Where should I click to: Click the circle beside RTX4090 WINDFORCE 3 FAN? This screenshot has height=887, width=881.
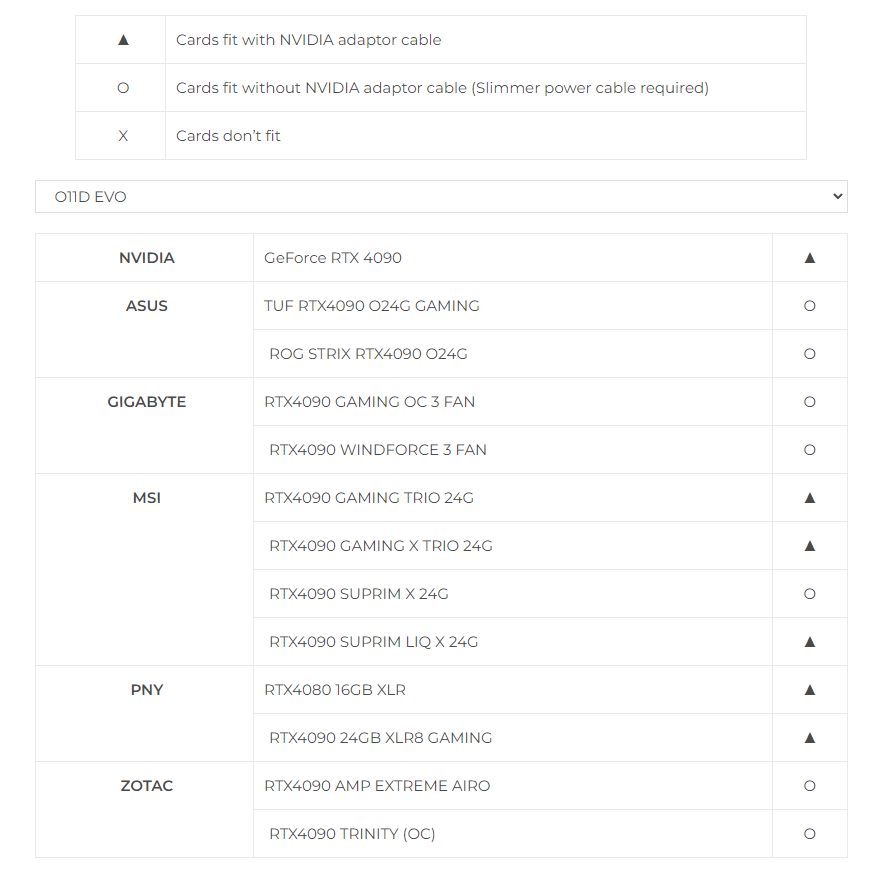click(x=810, y=450)
